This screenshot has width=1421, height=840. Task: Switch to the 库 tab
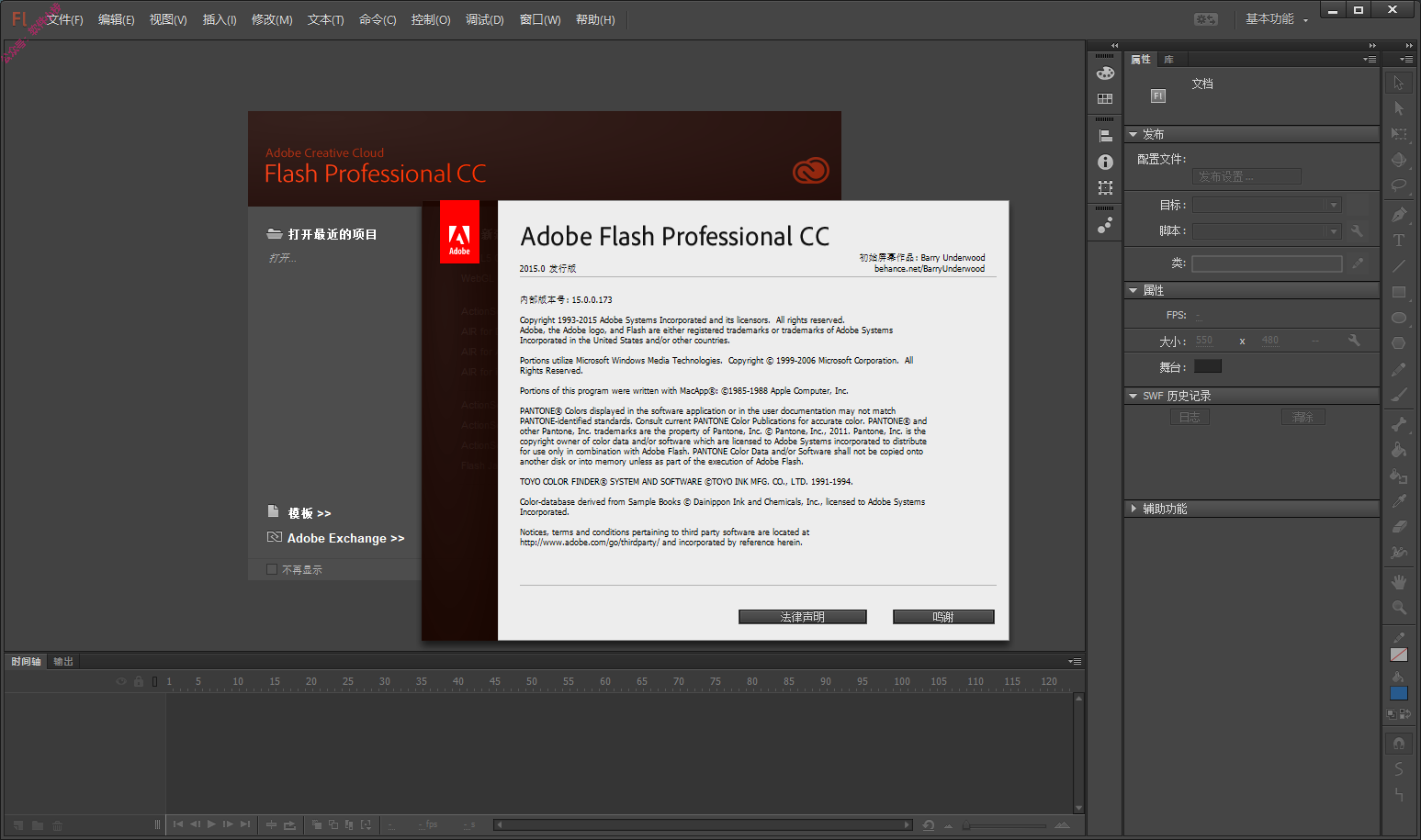coord(1168,59)
